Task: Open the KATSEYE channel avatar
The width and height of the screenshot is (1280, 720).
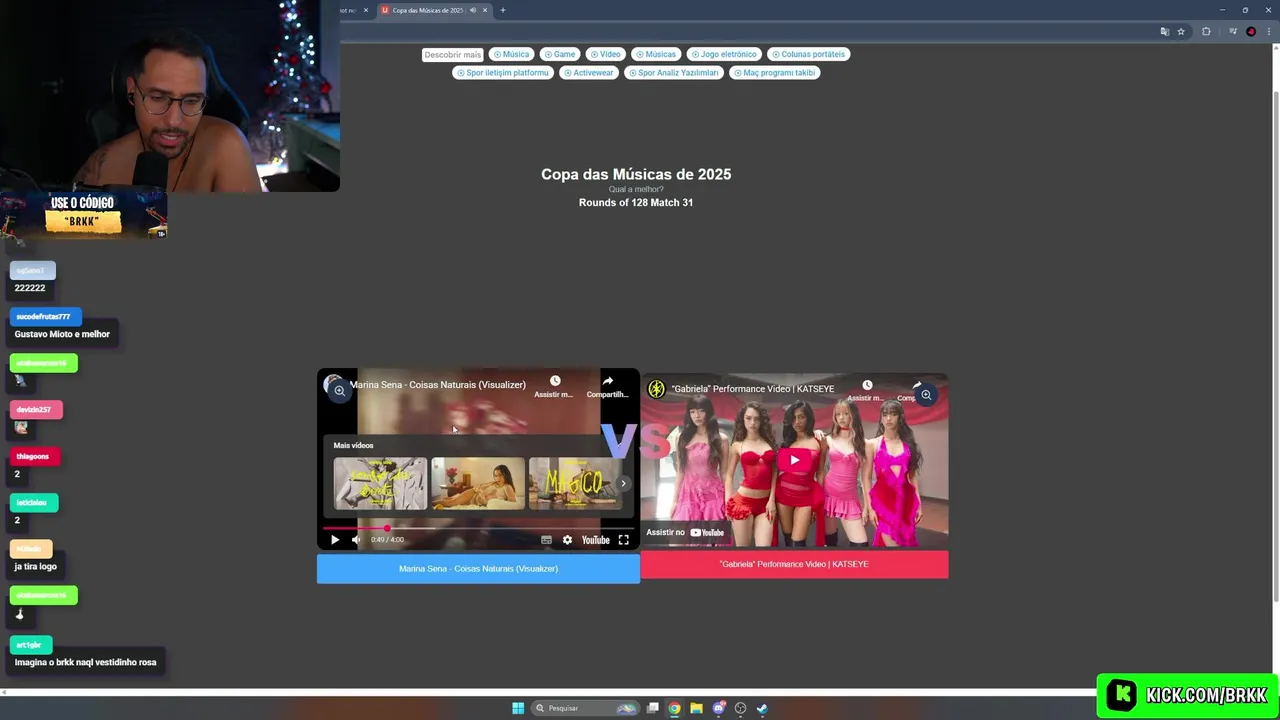Action: pos(656,389)
